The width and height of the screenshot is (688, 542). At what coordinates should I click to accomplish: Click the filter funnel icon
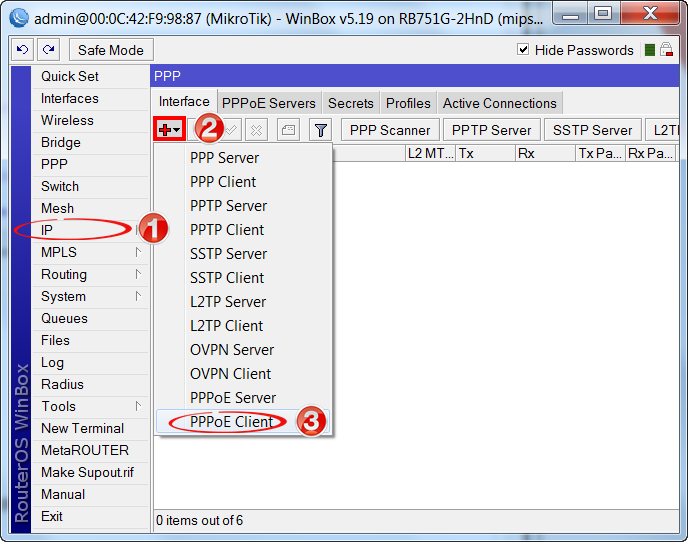click(320, 130)
